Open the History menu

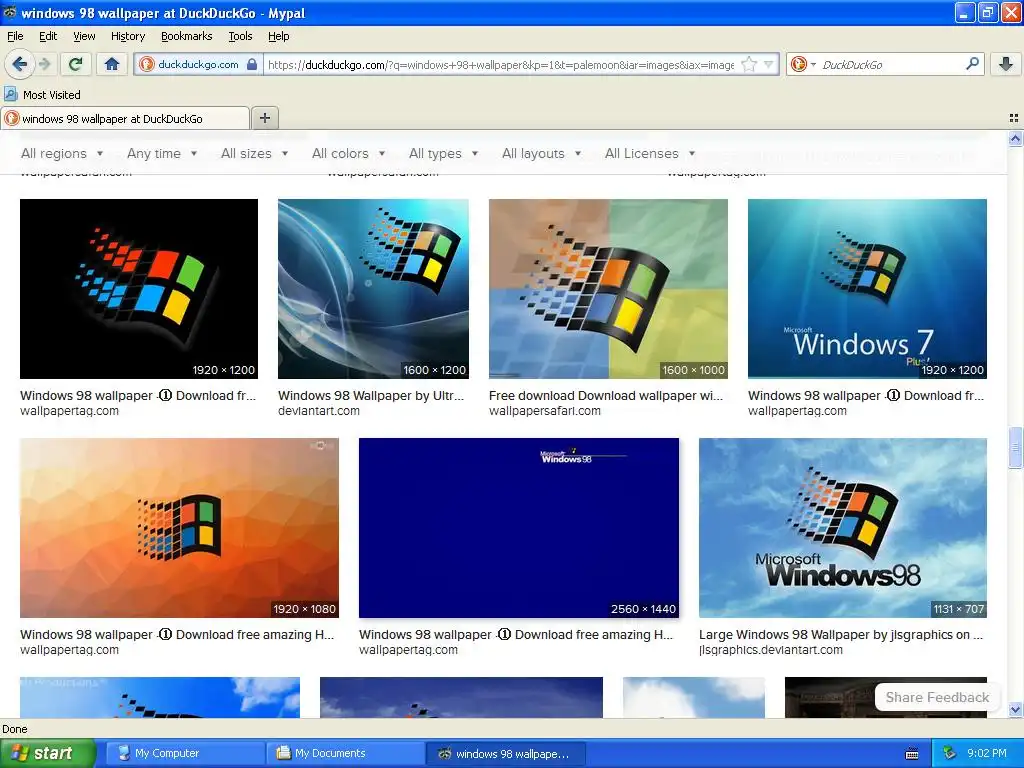click(x=127, y=36)
